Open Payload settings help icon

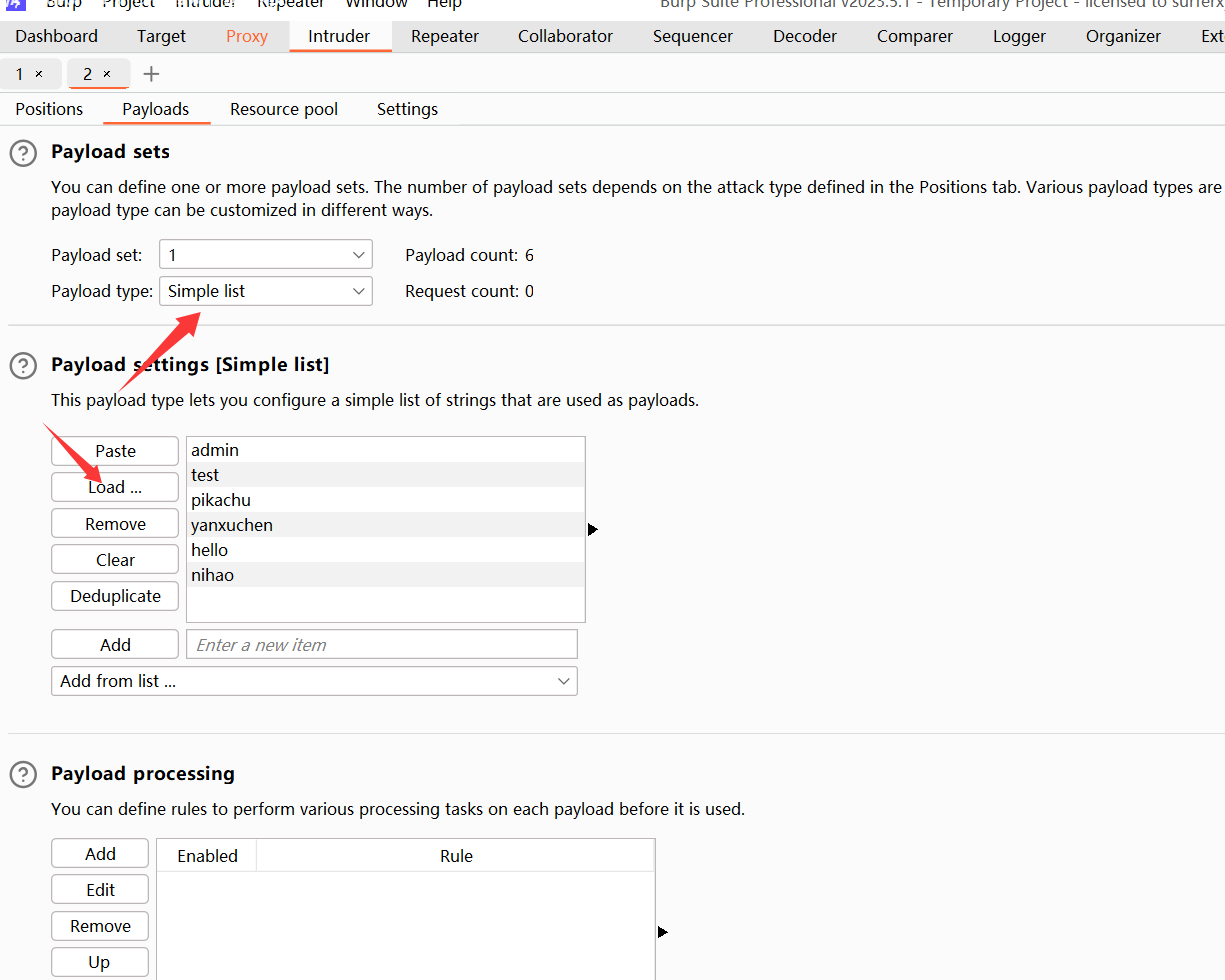22,366
